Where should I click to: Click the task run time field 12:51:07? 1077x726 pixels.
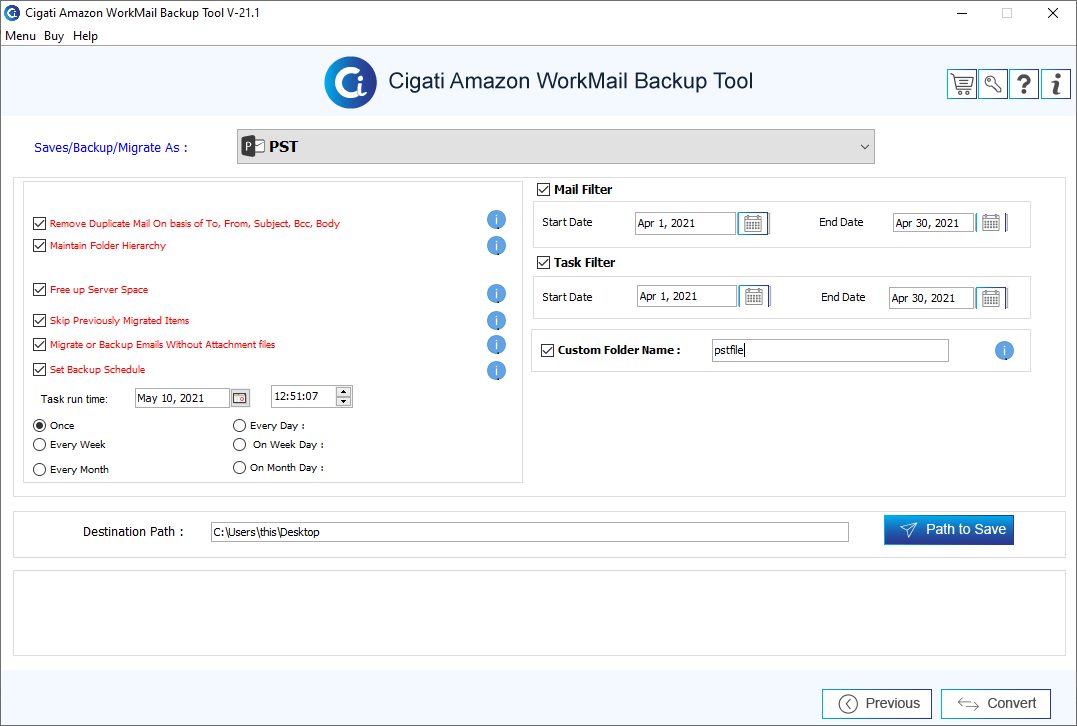point(304,396)
